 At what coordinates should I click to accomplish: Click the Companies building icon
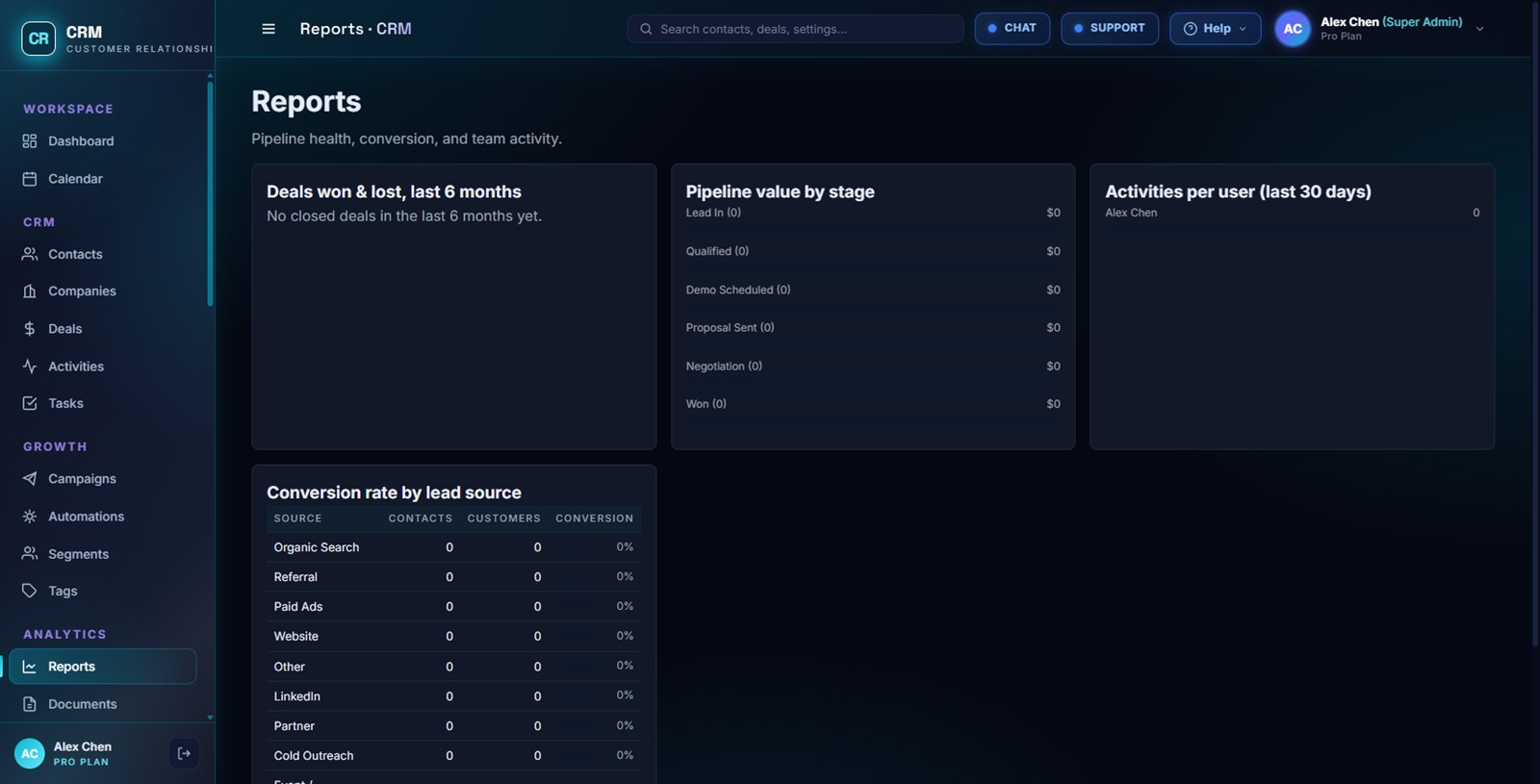30,291
